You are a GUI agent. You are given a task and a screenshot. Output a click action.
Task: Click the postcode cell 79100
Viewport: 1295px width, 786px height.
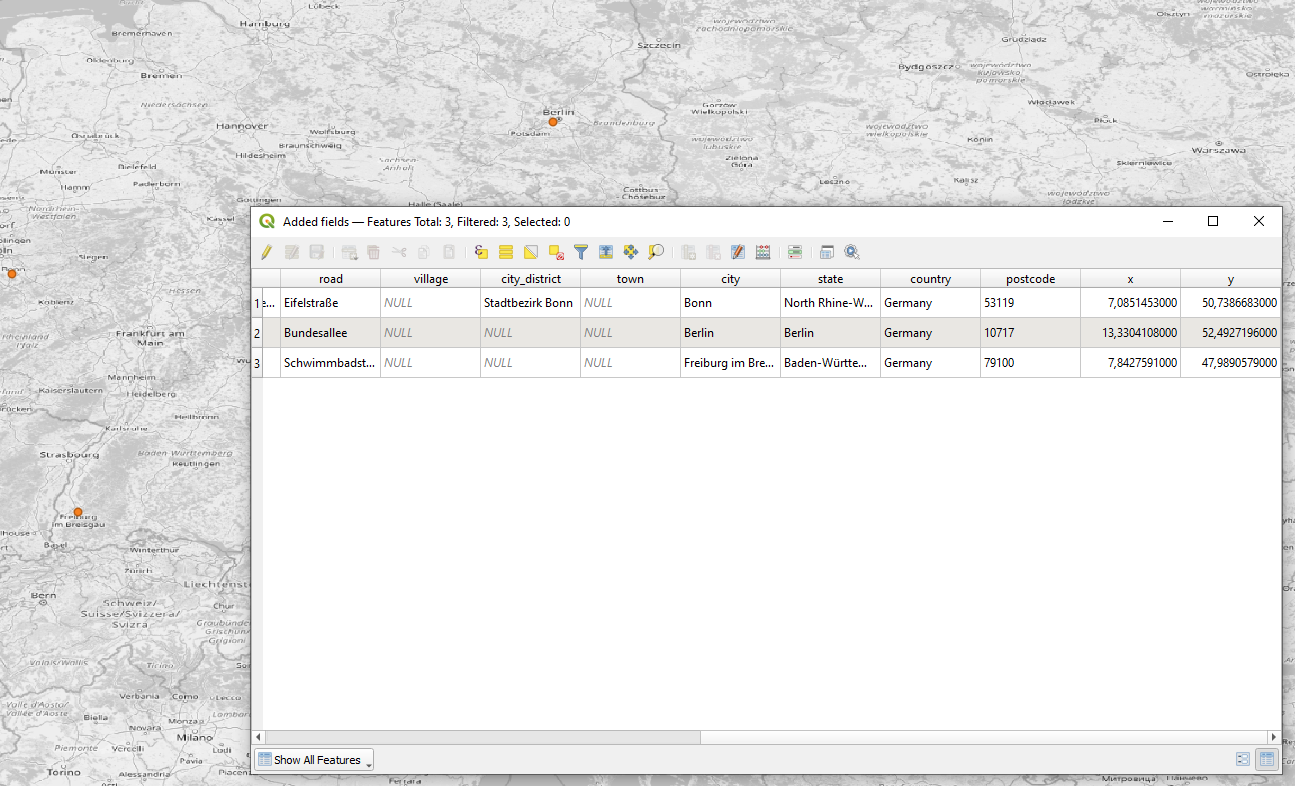click(x=1031, y=363)
